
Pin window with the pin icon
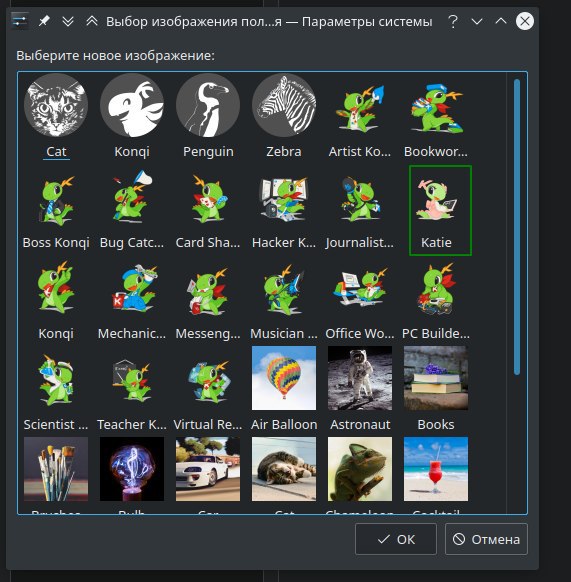(x=44, y=21)
